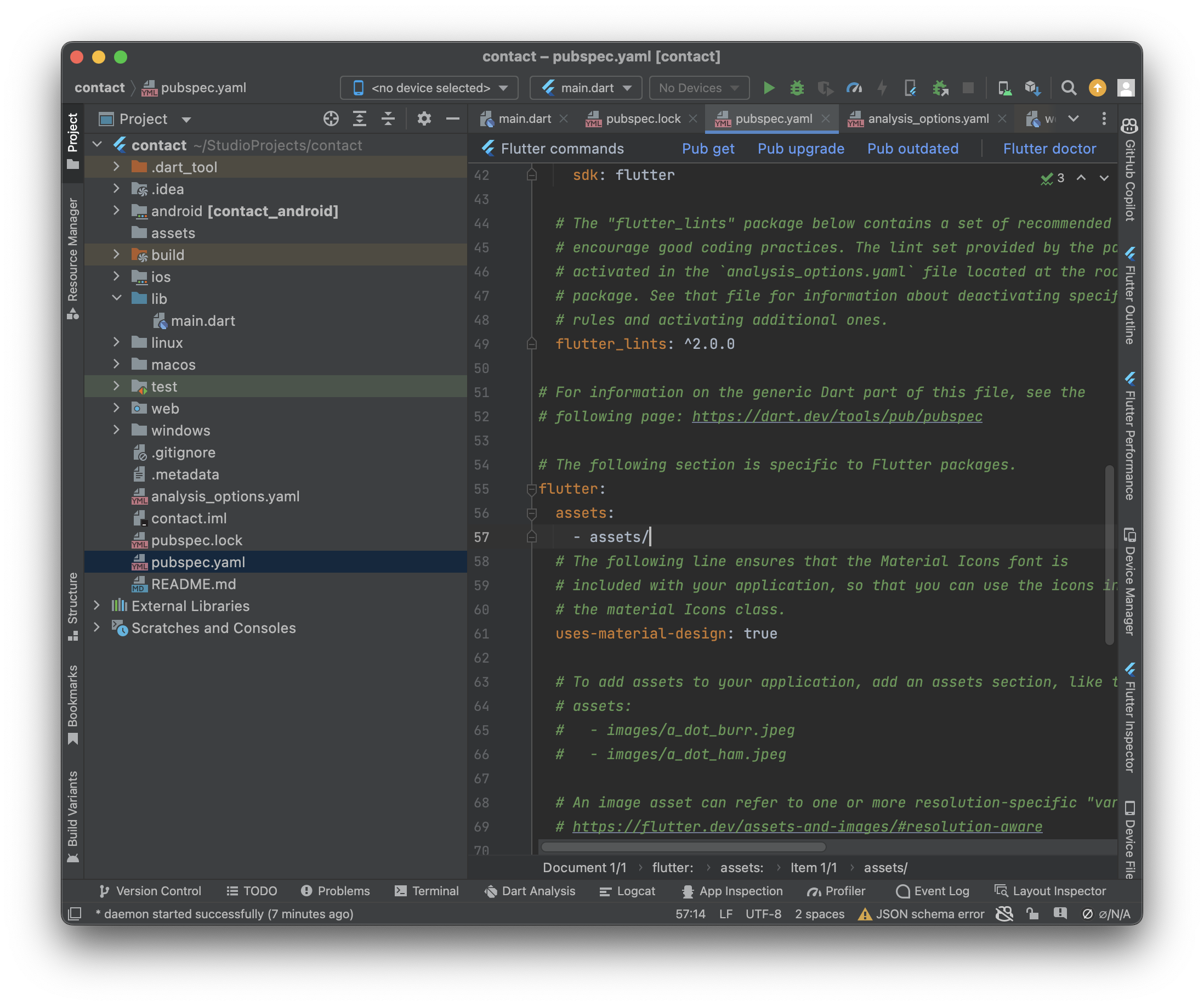Click JSON schema error status warning
The image size is (1204, 1006).
[921, 914]
